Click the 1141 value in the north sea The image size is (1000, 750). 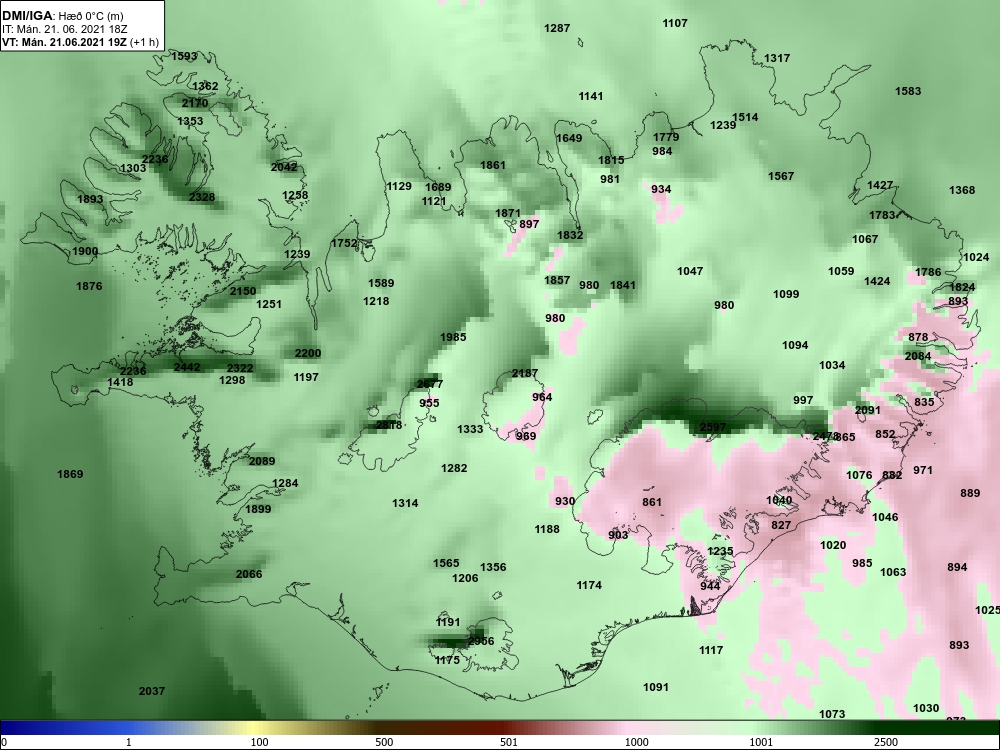pos(591,96)
